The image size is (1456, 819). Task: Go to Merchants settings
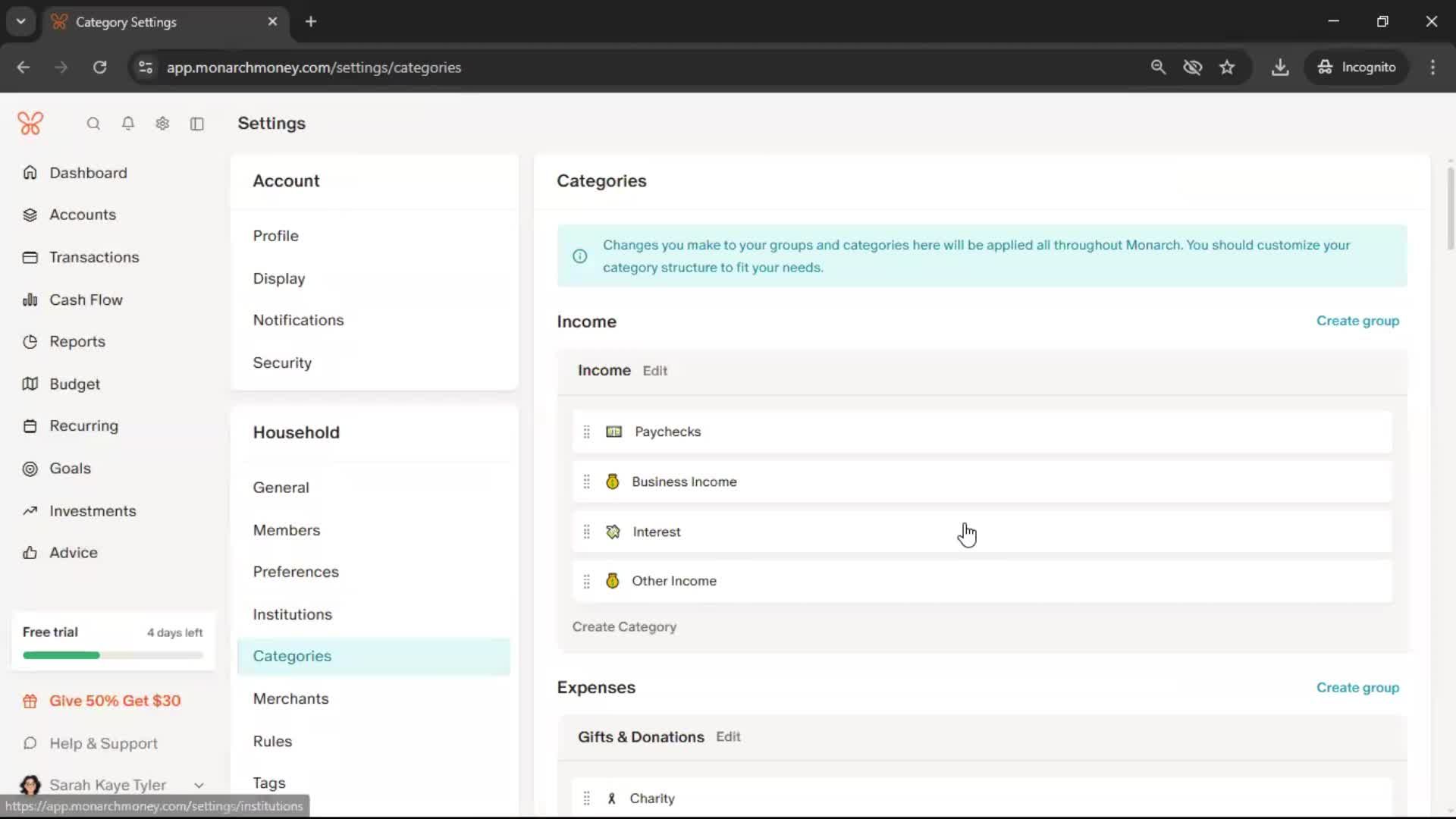290,699
